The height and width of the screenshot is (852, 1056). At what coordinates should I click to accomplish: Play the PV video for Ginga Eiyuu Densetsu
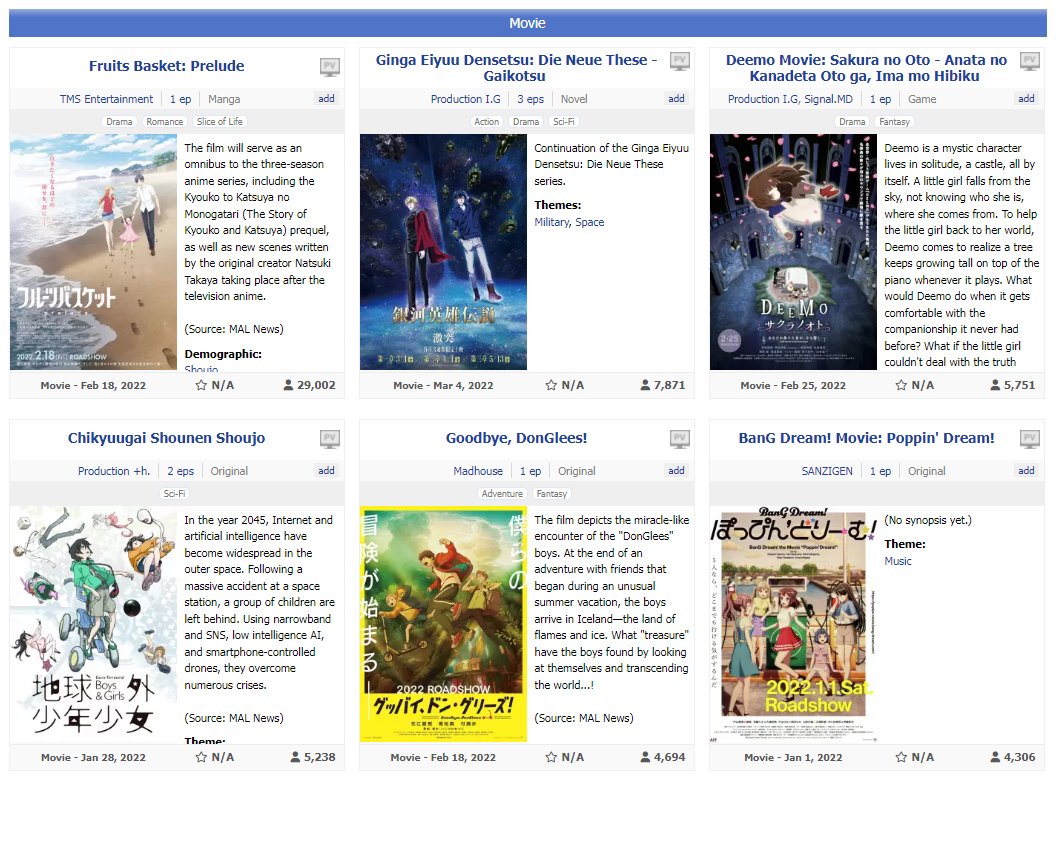click(680, 61)
